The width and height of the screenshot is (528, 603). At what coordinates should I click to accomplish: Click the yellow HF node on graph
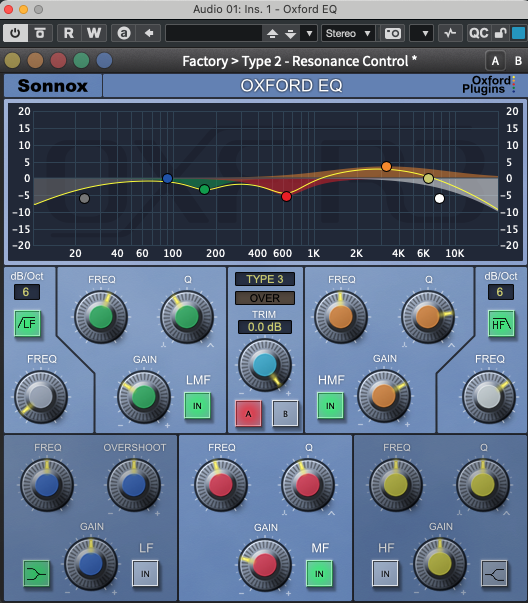(x=428, y=178)
